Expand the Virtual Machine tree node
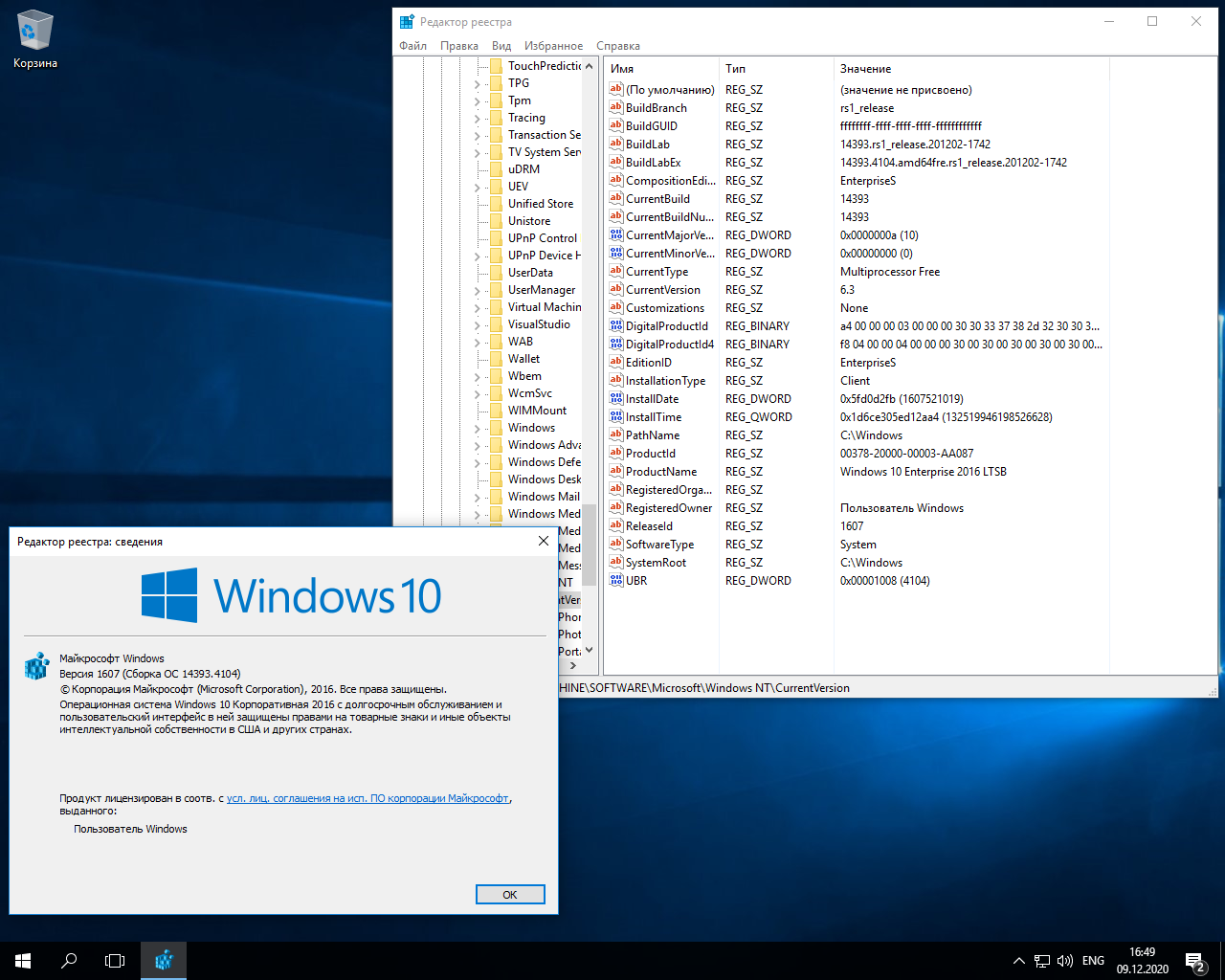Image resolution: width=1225 pixels, height=980 pixels. pos(478,307)
